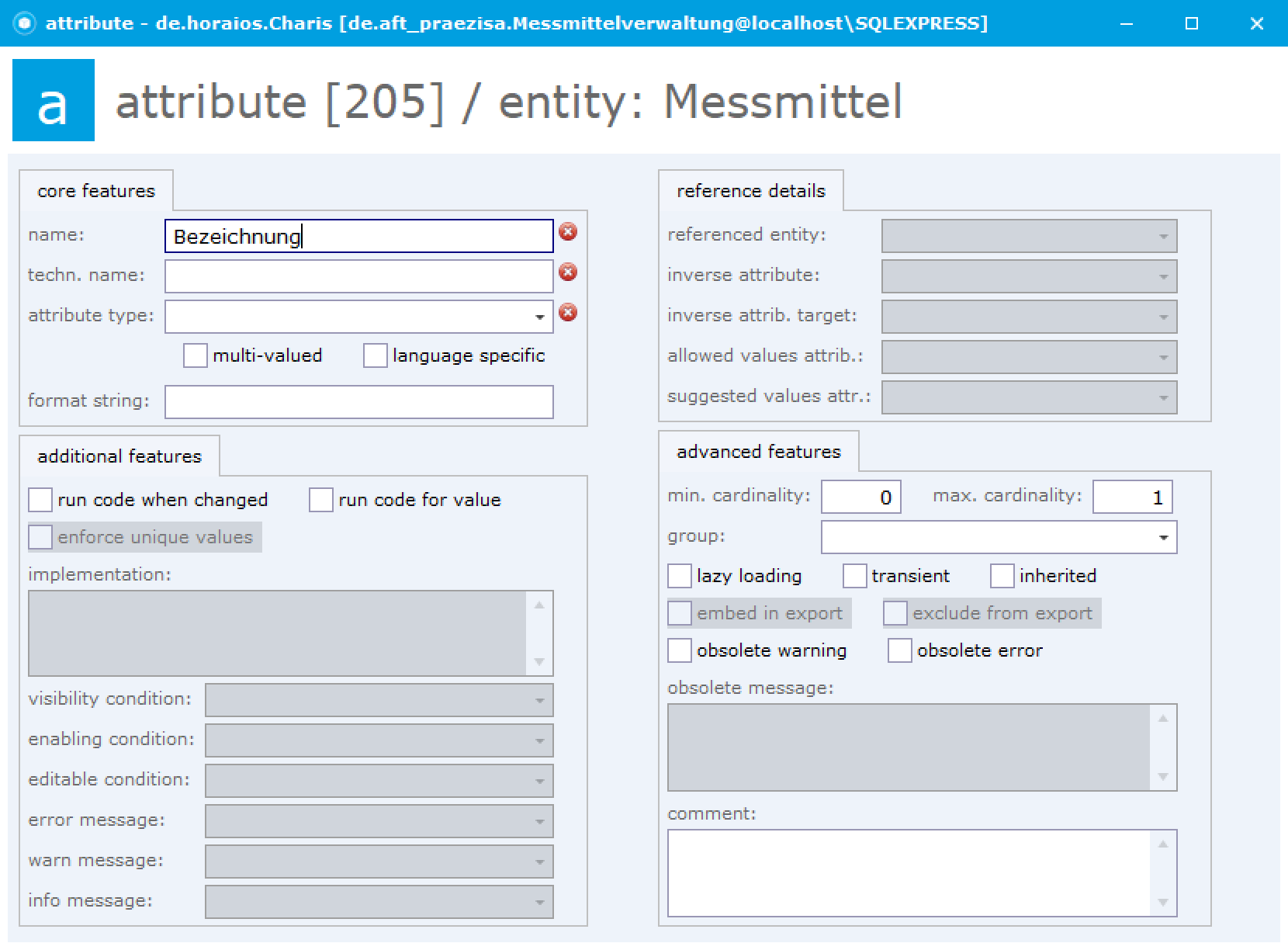The width and height of the screenshot is (1288, 950).
Task: Click the red error icon beside name field
Action: (x=568, y=231)
